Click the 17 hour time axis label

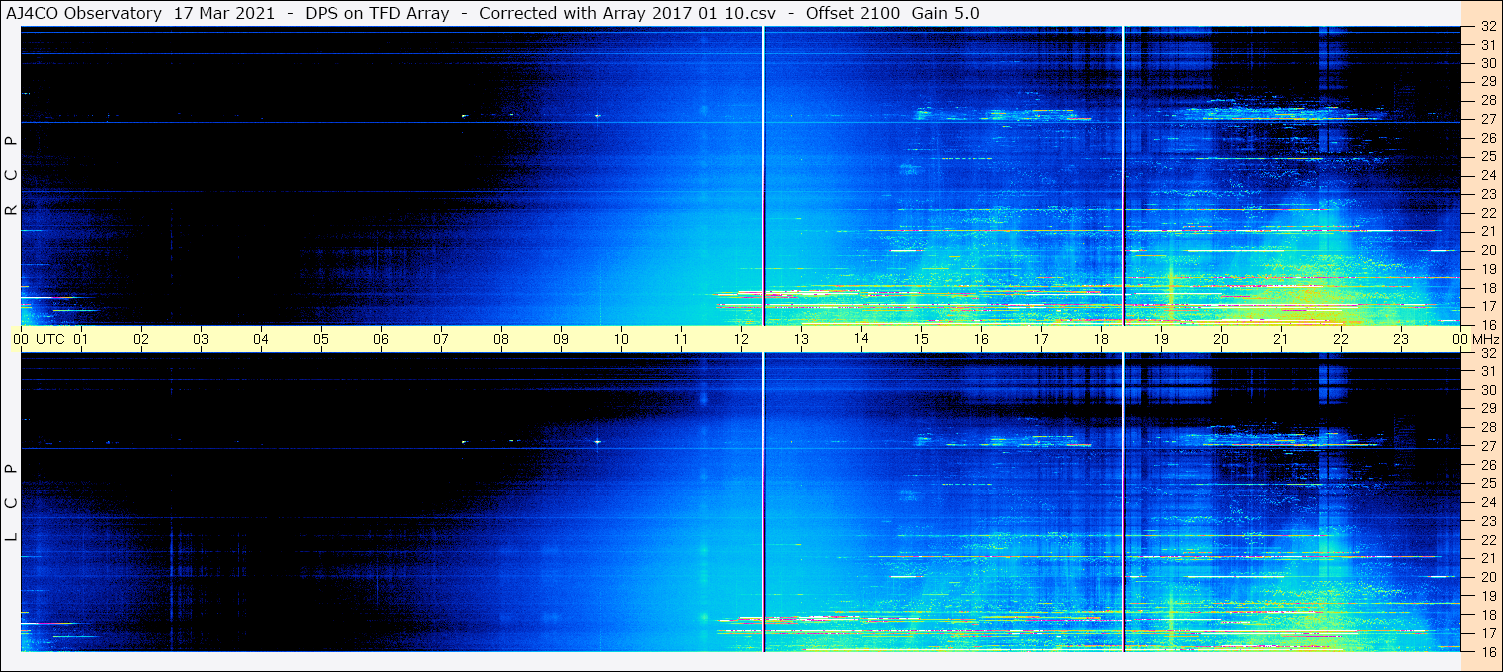[x=1041, y=339]
